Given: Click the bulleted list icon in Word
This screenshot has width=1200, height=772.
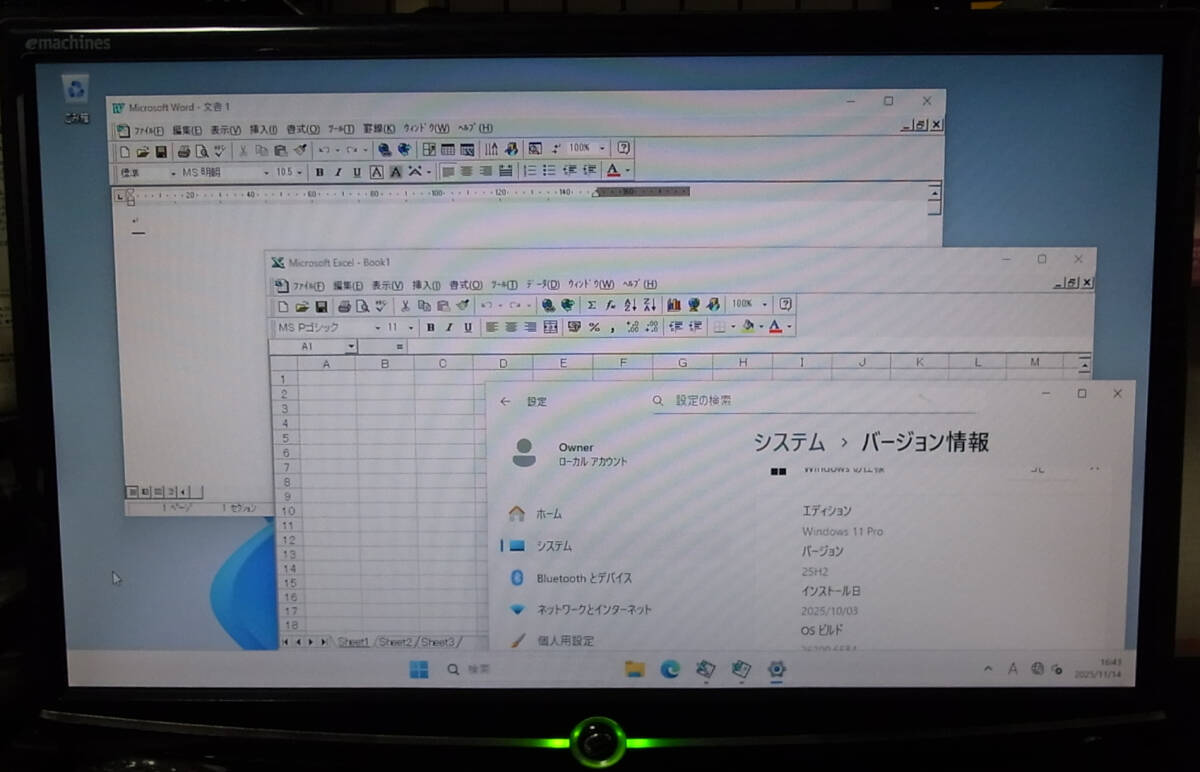Looking at the screenshot, I should pos(549,171).
